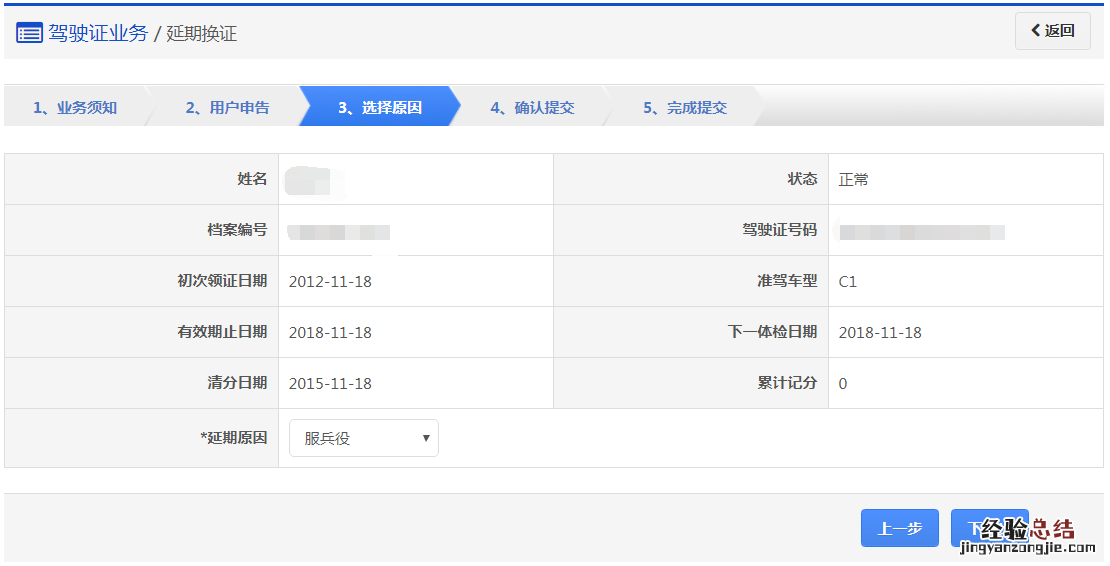Select step 2 用户申告
Image resolution: width=1110 pixels, height=566 pixels.
click(227, 107)
